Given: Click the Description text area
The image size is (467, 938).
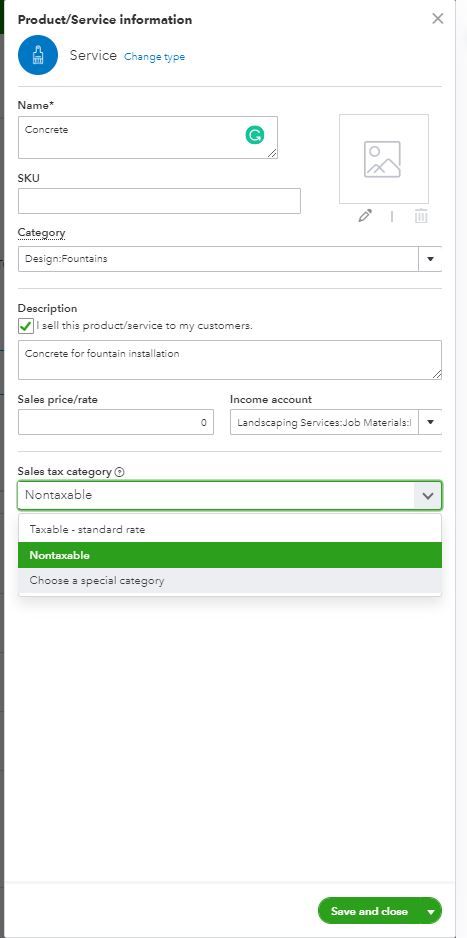Looking at the screenshot, I should click(230, 360).
